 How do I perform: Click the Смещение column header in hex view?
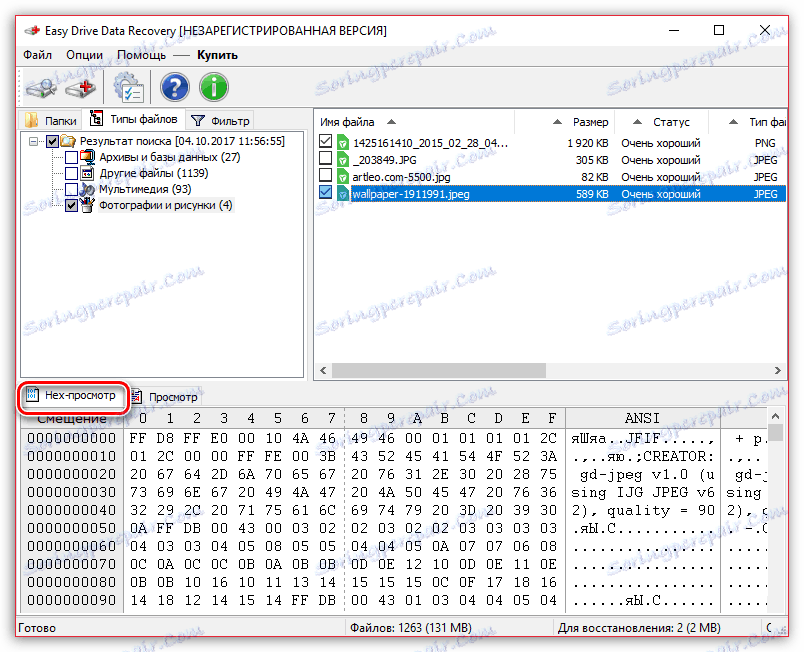72,419
